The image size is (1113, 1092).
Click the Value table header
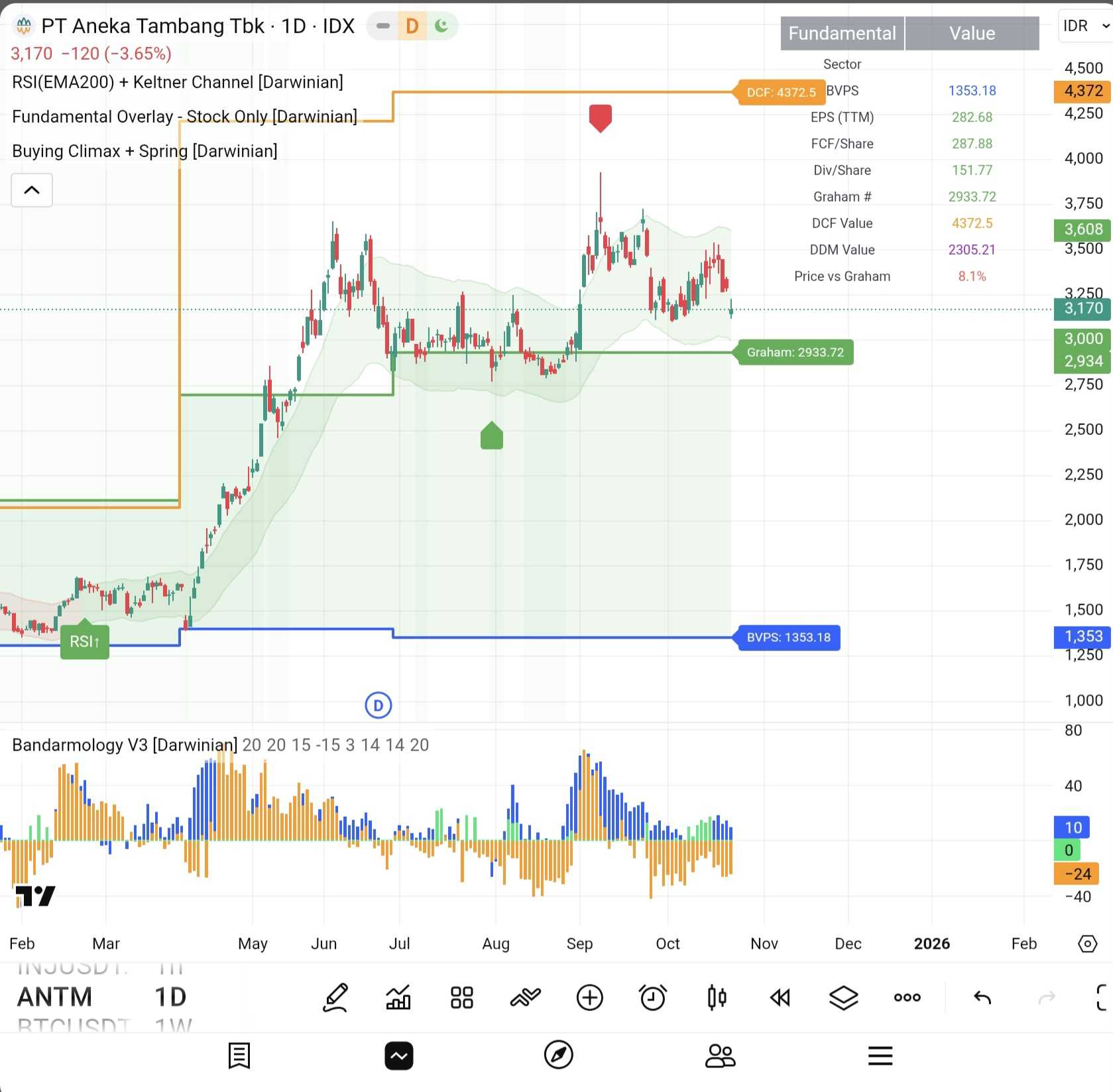[972, 33]
